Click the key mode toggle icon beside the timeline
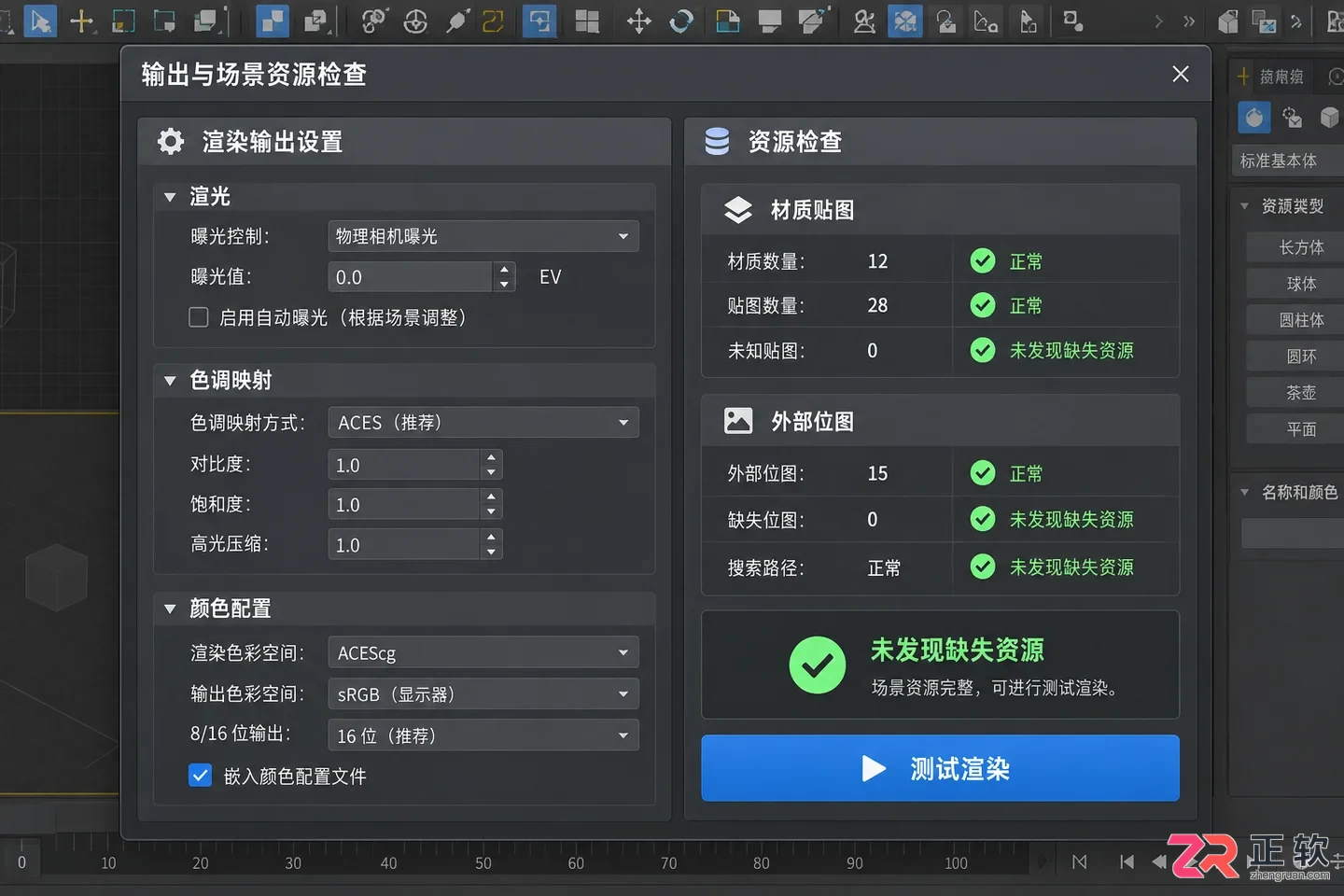 pyautogui.click(x=1080, y=861)
